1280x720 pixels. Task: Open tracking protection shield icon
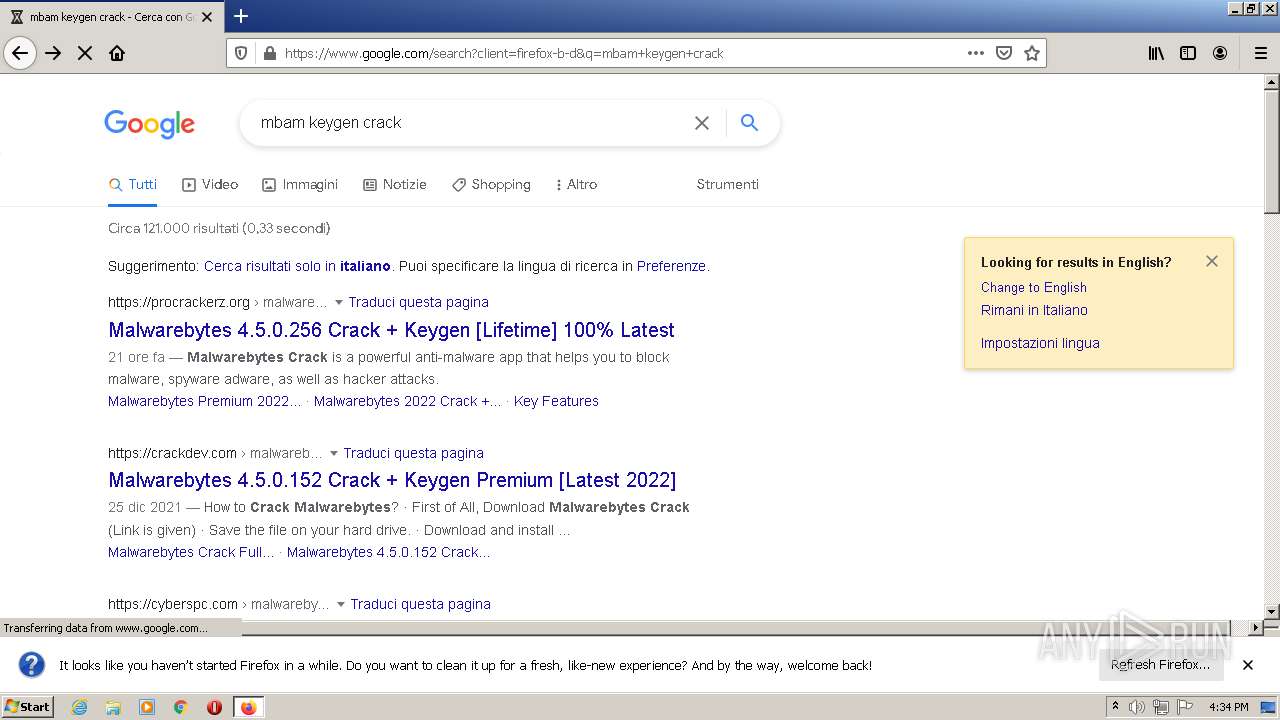pos(241,53)
